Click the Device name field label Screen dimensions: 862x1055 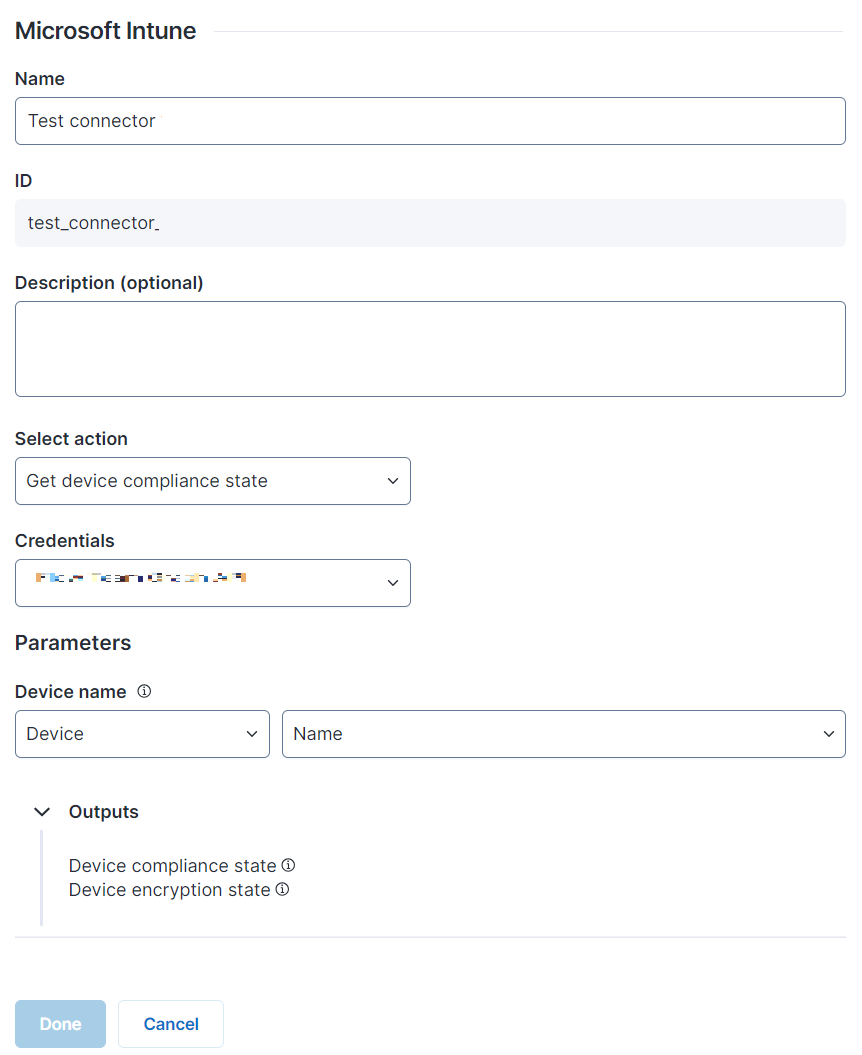point(70,692)
